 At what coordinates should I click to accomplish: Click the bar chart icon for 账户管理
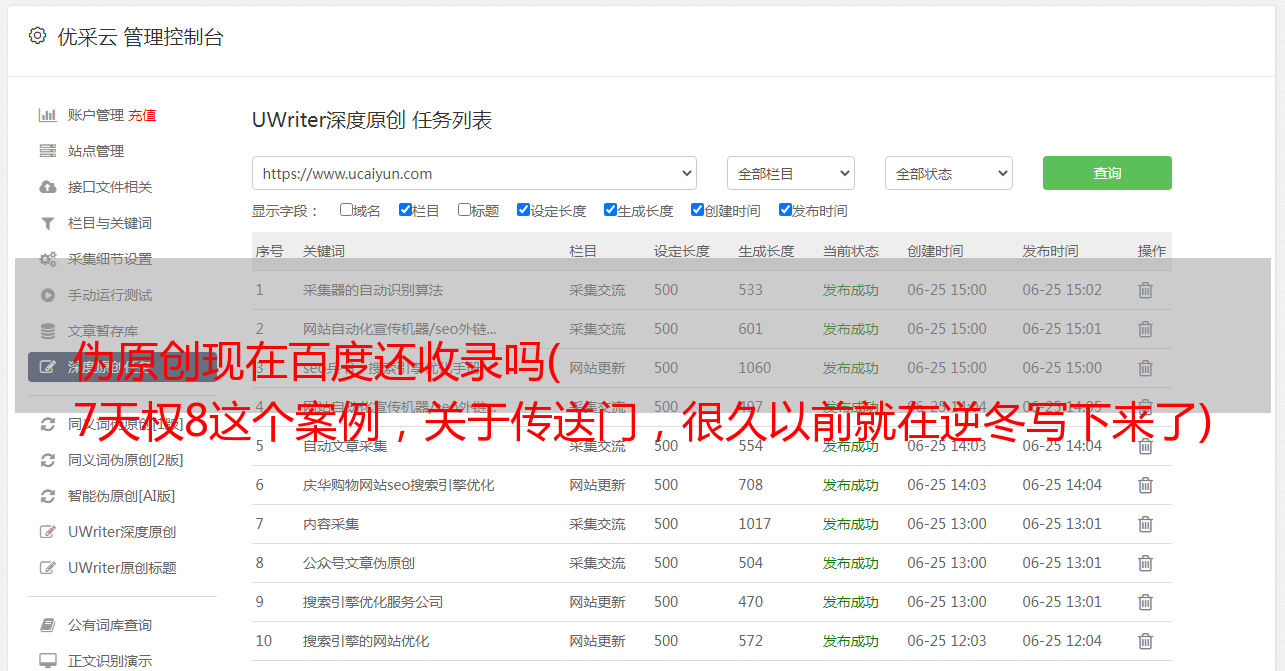[x=47, y=115]
